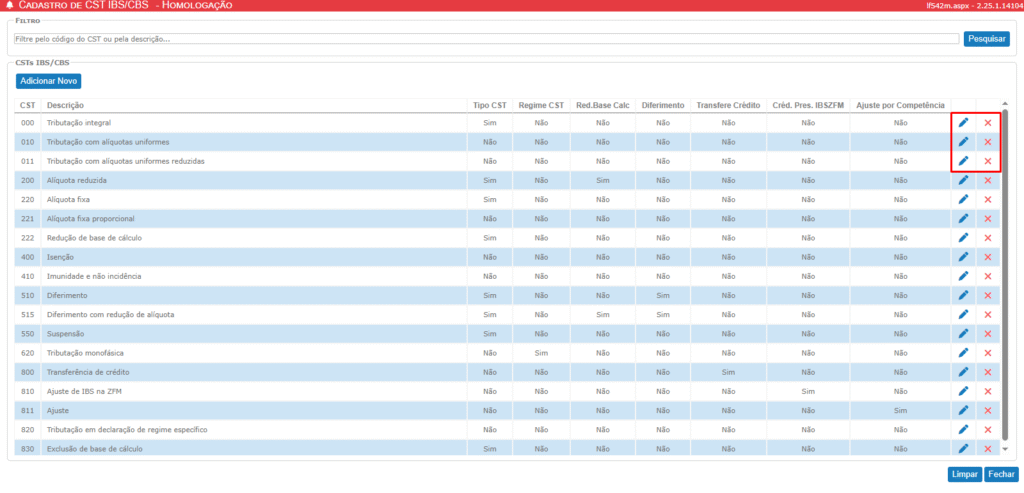Click Adicionar Novo button
Screen dimensions: 1024x493
tap(48, 81)
